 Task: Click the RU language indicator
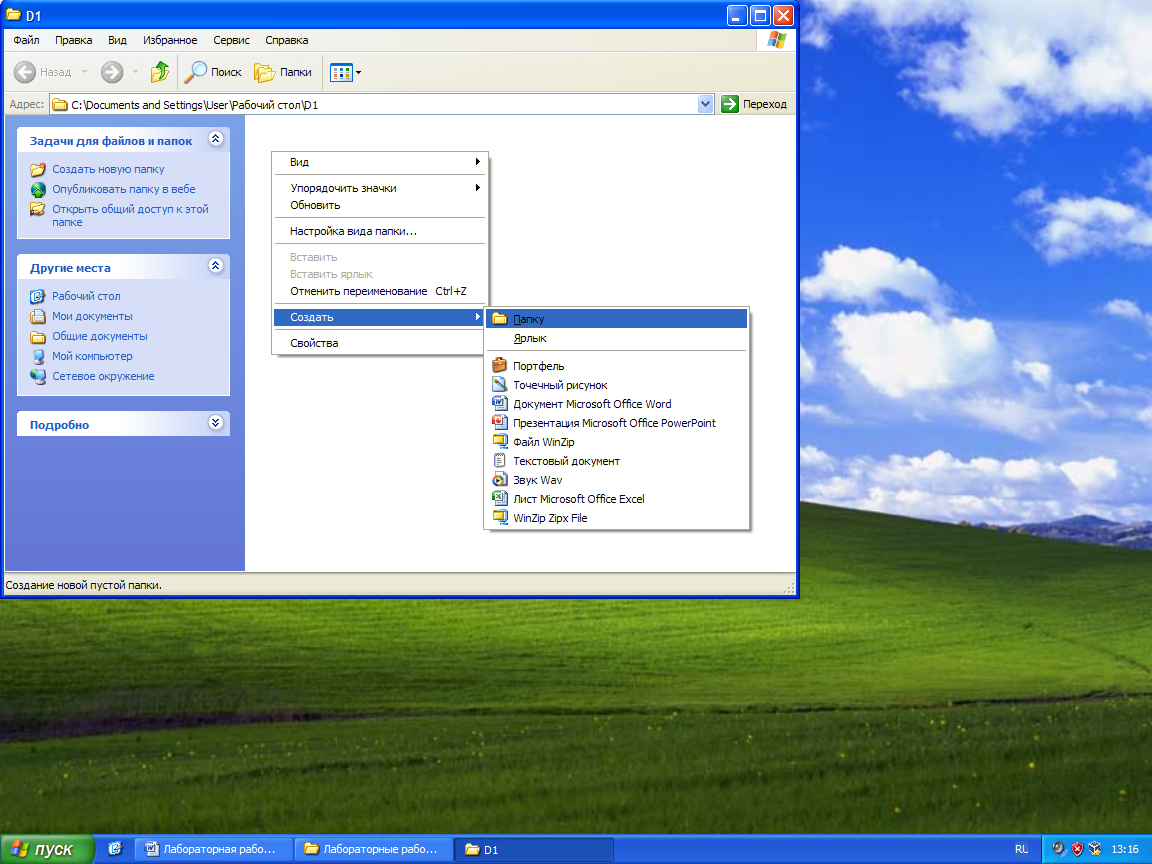(1021, 849)
